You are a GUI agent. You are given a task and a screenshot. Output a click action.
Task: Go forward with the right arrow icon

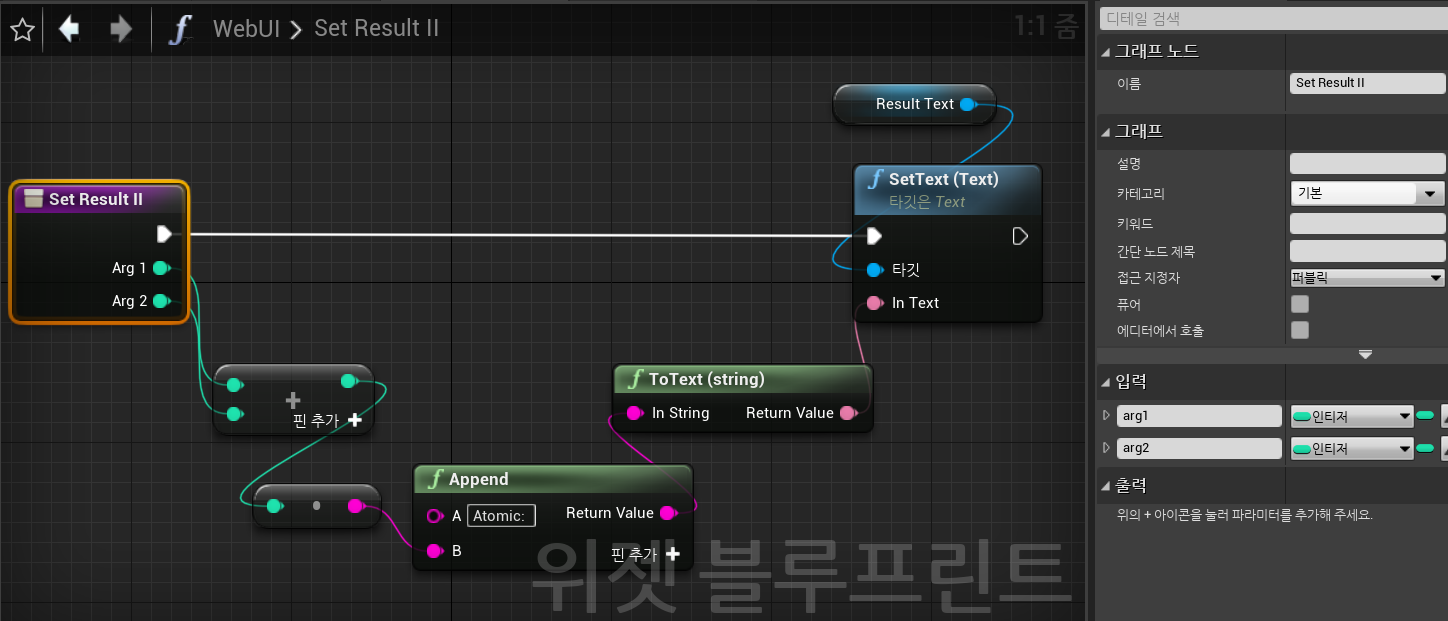pos(121,29)
